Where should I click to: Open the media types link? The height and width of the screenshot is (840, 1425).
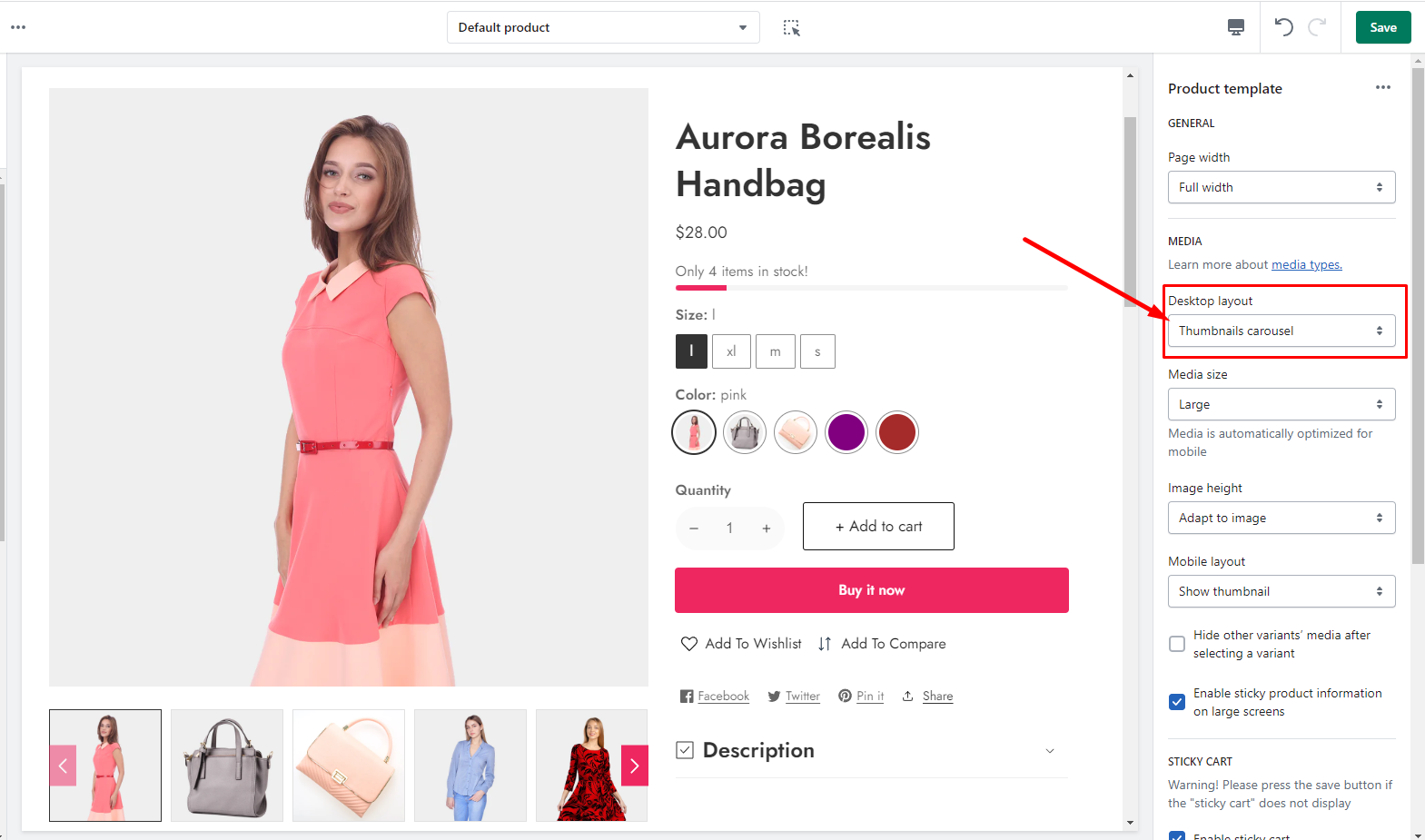pos(1306,265)
